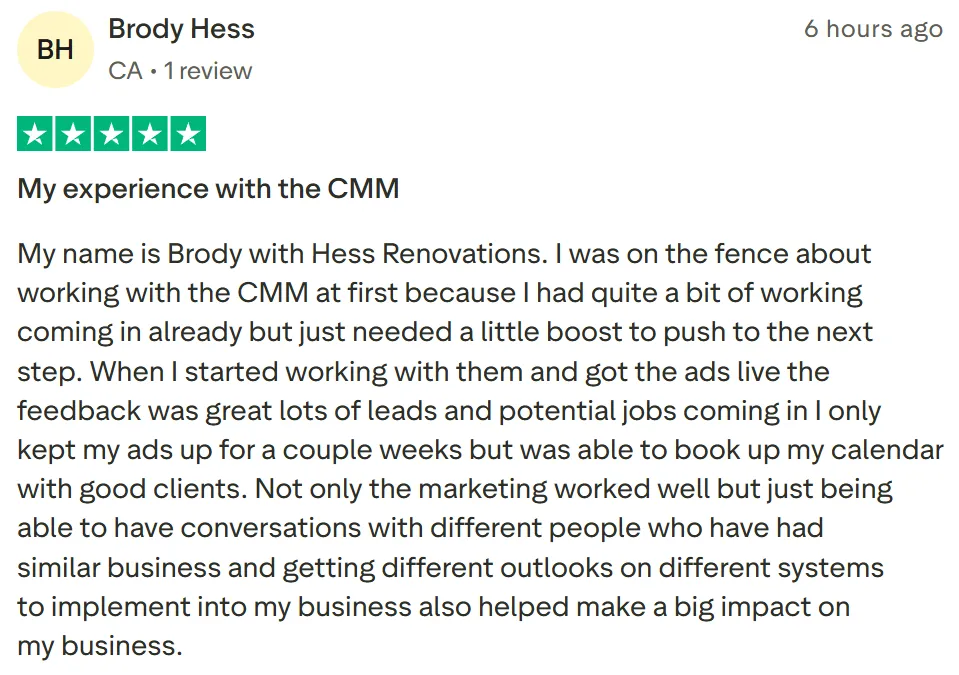Image resolution: width=959 pixels, height=675 pixels.
Task: Click the fourth green rating star
Action: coord(150,133)
